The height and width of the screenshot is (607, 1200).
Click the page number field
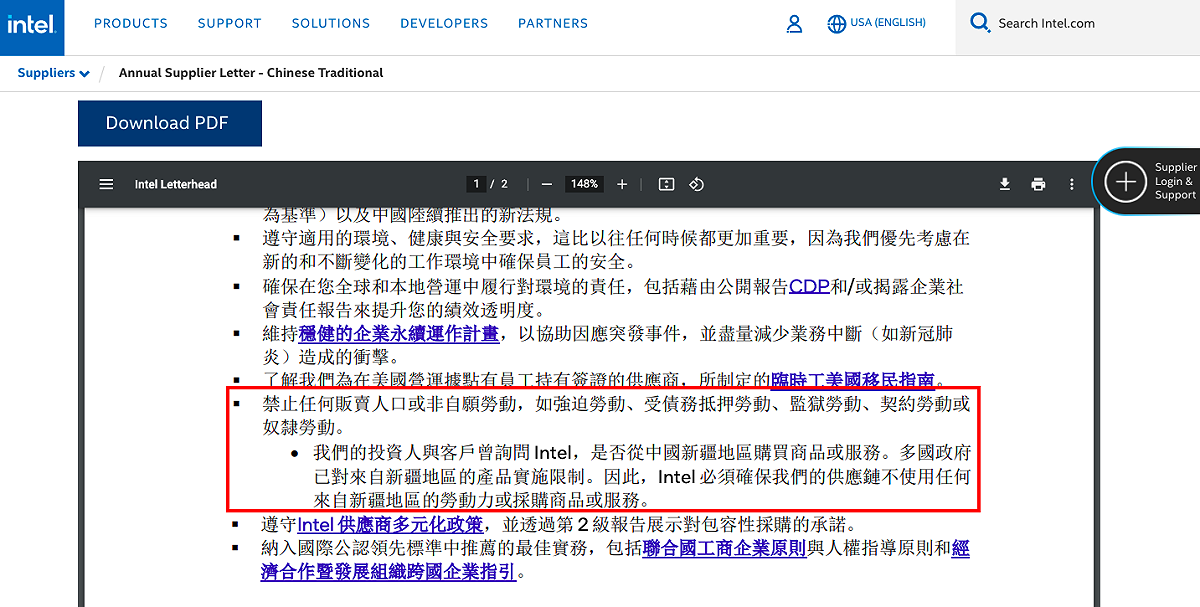tap(477, 184)
